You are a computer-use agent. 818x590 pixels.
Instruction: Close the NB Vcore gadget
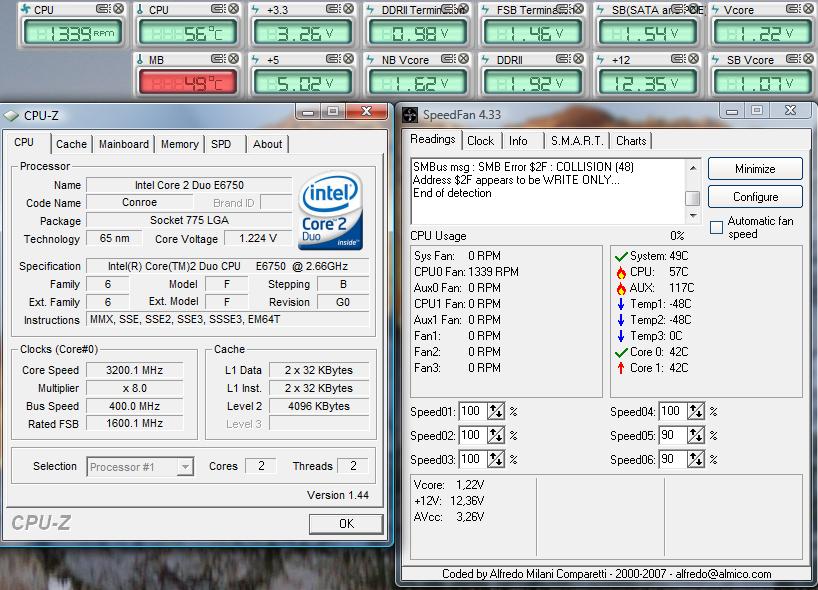pos(464,58)
